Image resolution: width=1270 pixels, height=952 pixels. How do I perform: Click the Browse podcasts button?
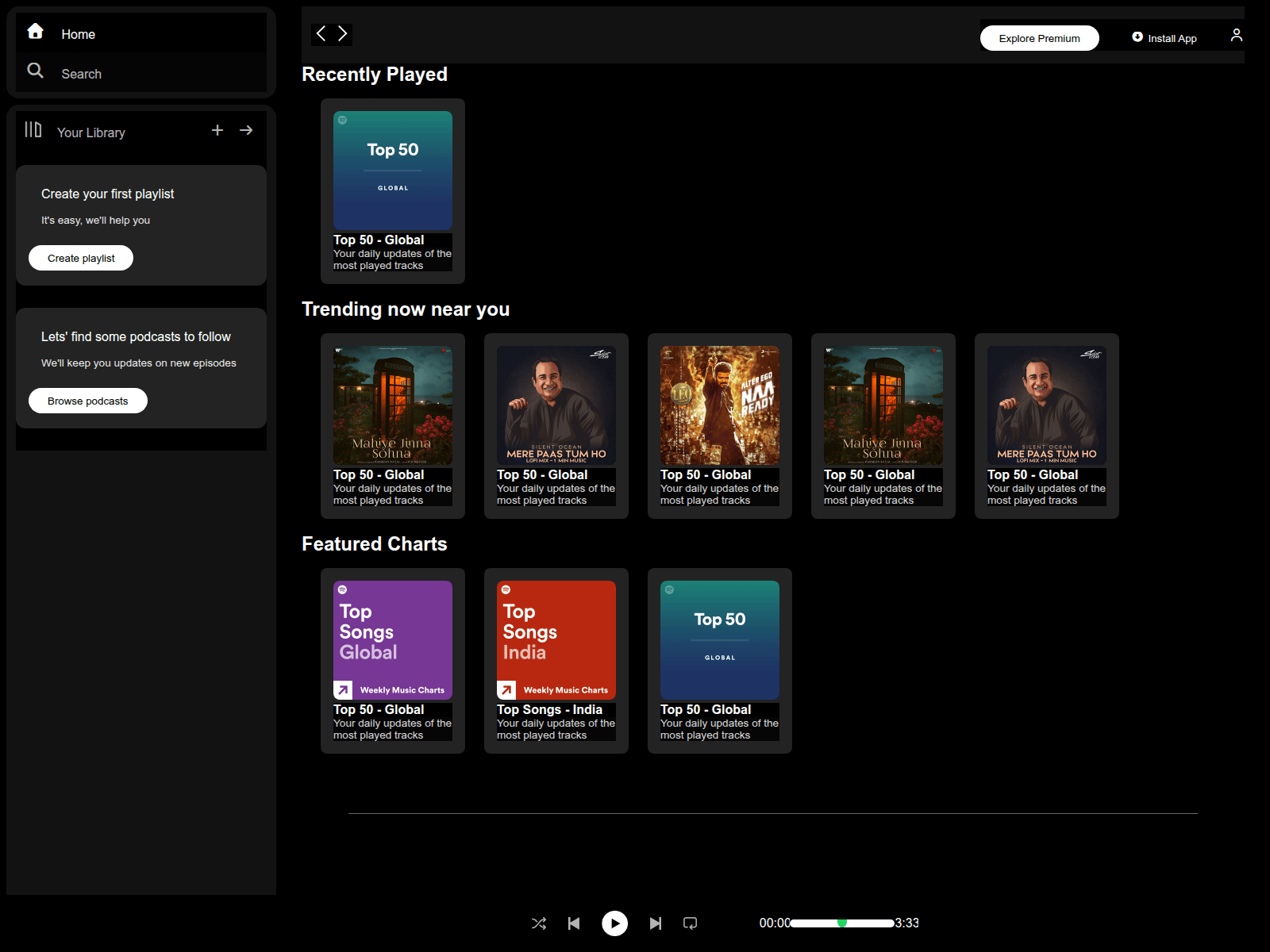[x=88, y=401]
